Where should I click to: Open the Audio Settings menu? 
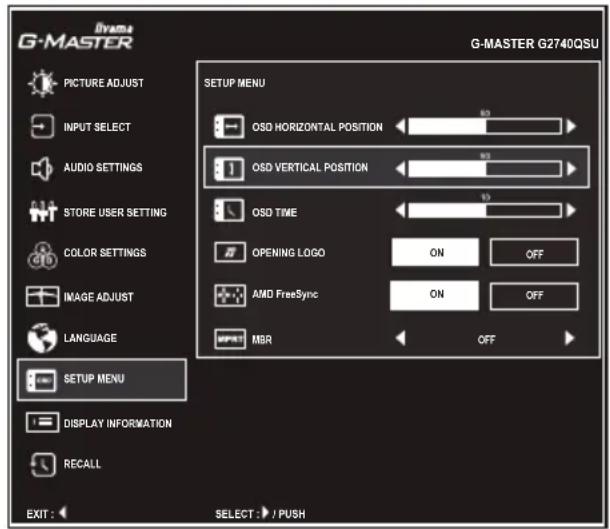point(103,168)
